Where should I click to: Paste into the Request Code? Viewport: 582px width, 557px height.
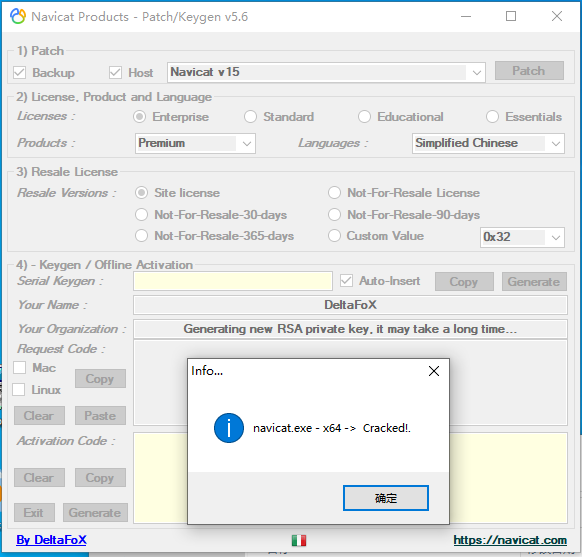pyautogui.click(x=100, y=416)
